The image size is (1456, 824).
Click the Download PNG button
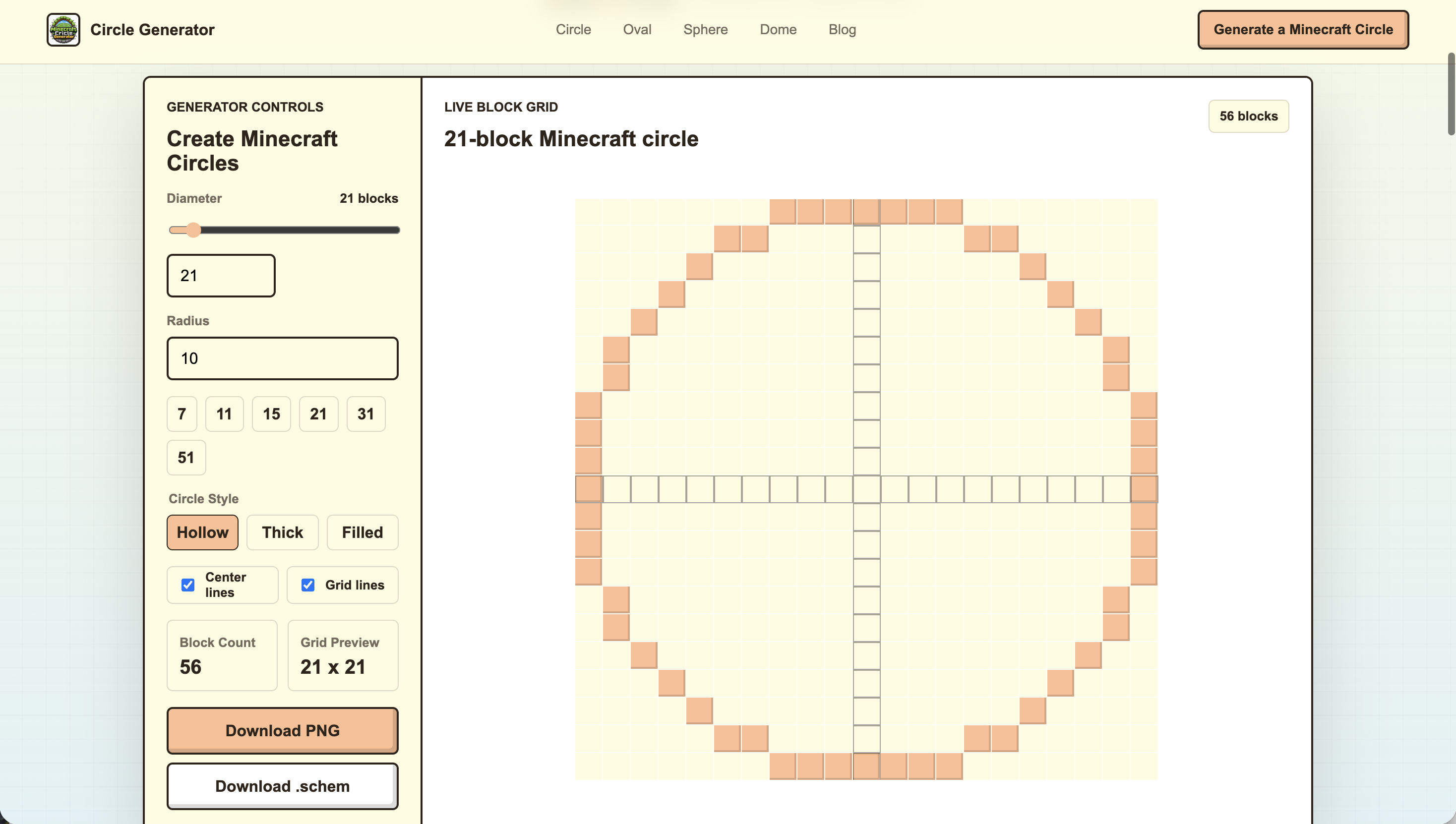point(282,730)
